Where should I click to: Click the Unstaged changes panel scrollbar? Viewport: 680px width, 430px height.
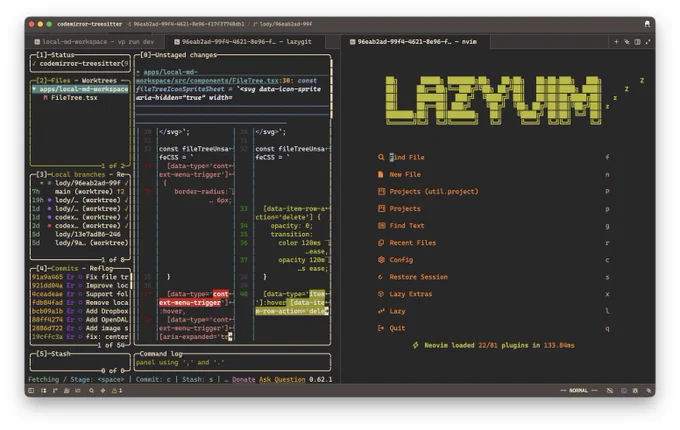click(x=332, y=89)
